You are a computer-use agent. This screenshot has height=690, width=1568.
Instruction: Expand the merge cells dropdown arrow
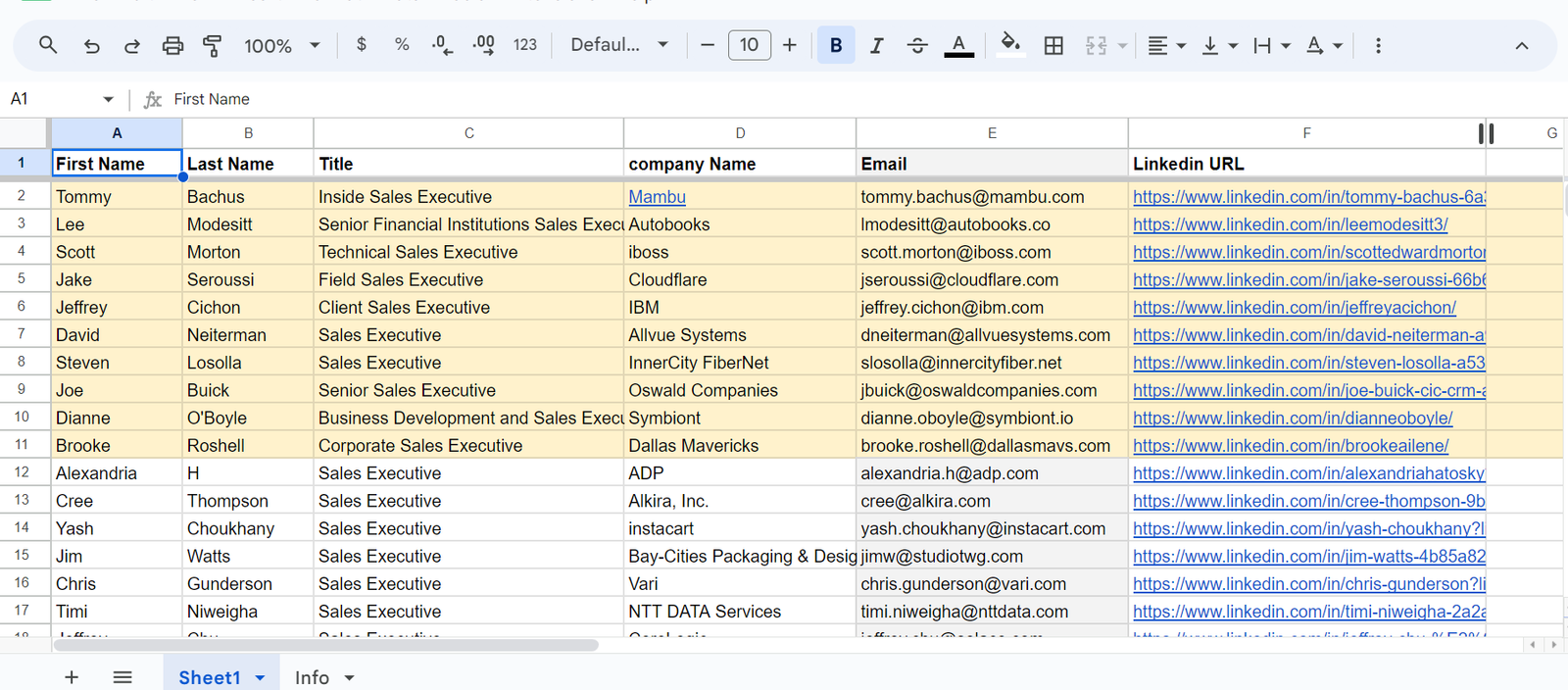pyautogui.click(x=1122, y=45)
